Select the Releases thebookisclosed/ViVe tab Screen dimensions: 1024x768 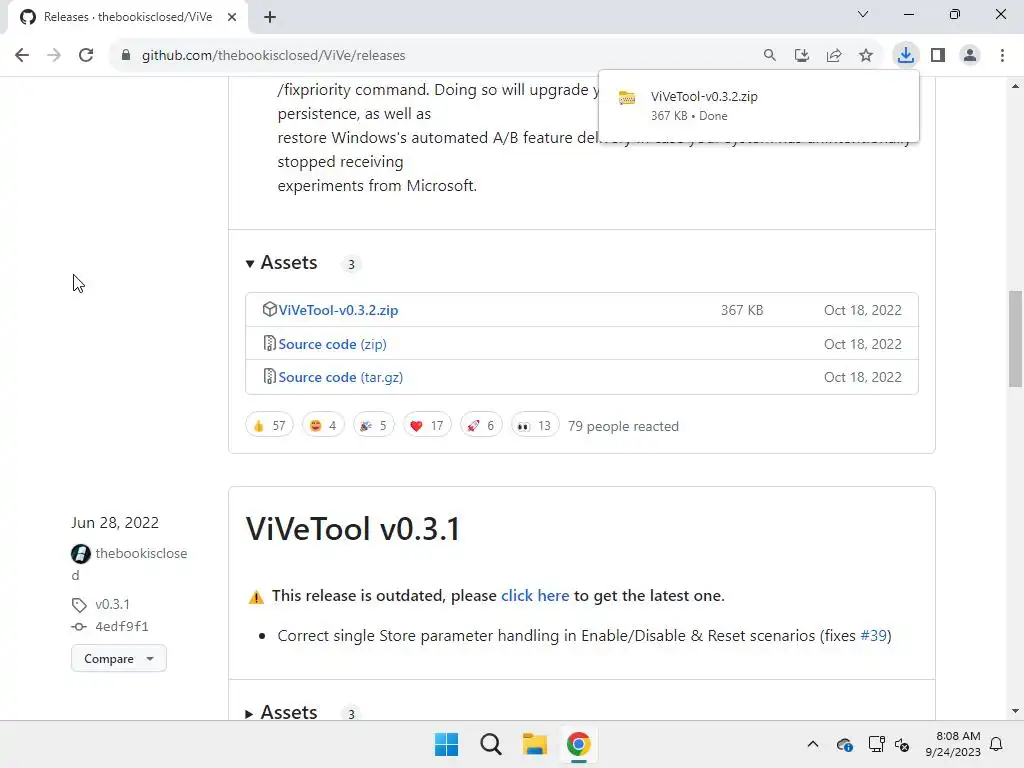tap(127, 17)
